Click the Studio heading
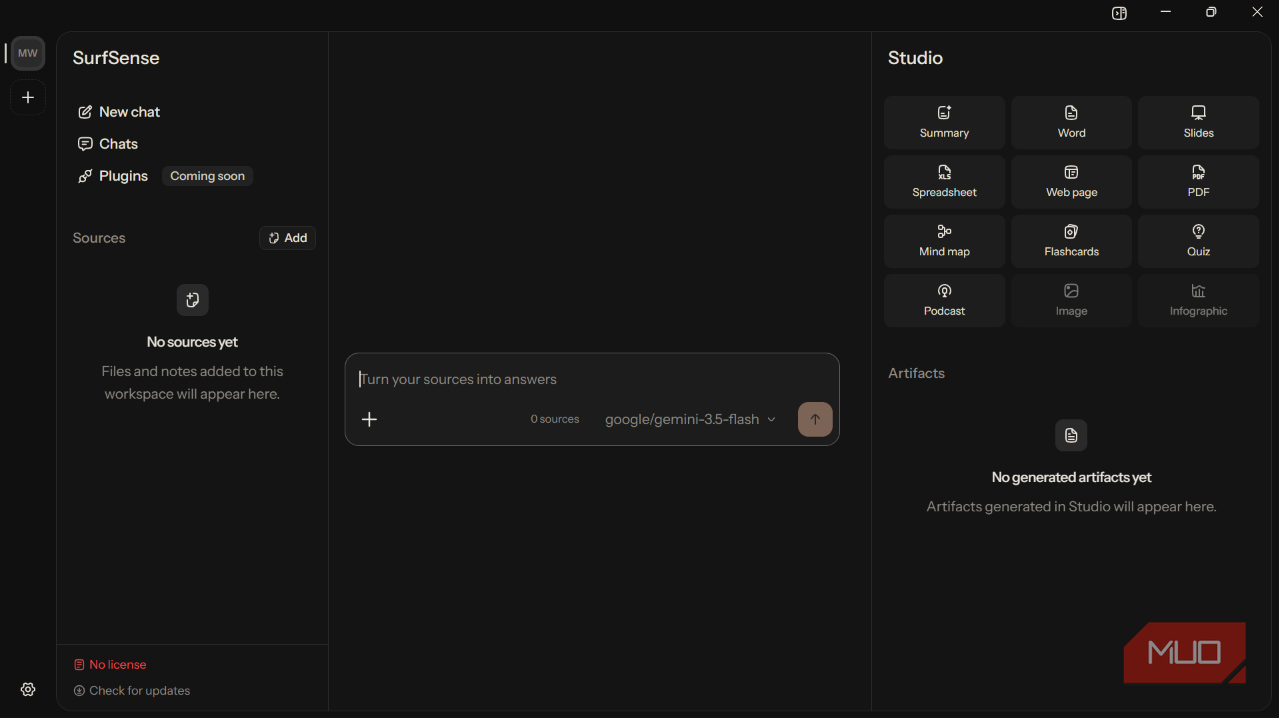The width and height of the screenshot is (1279, 718). (x=915, y=58)
